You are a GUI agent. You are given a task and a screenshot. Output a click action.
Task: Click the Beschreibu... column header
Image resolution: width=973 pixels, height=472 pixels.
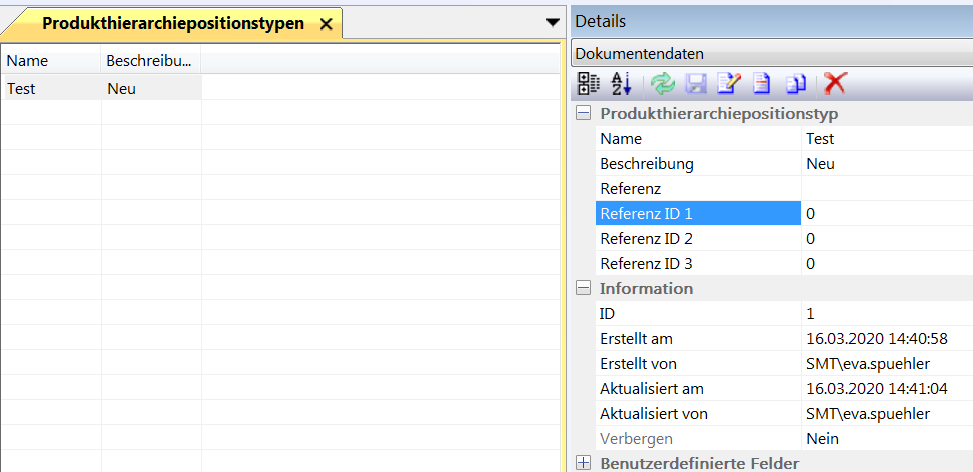(150, 62)
